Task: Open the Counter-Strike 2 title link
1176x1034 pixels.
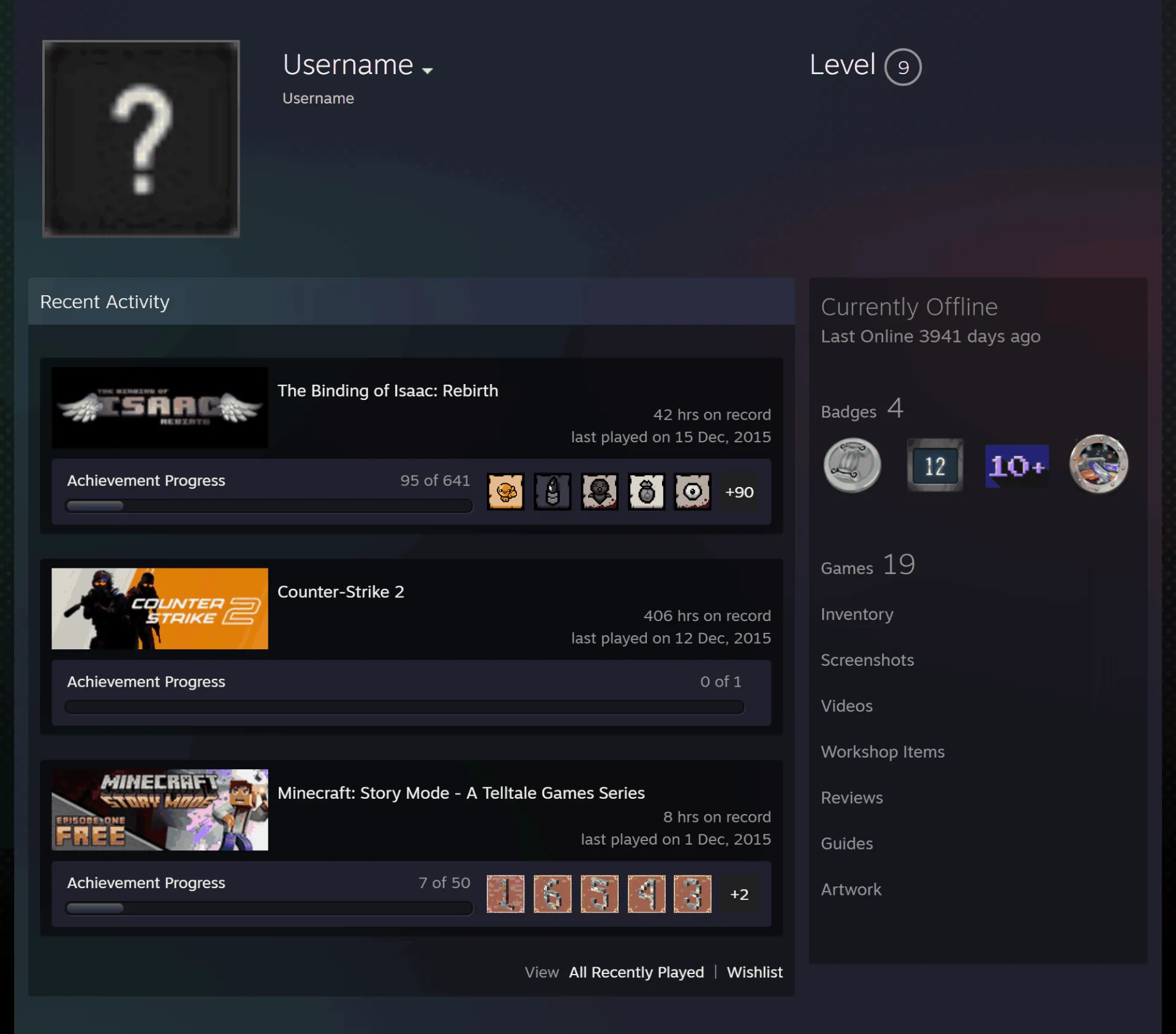Action: click(341, 592)
